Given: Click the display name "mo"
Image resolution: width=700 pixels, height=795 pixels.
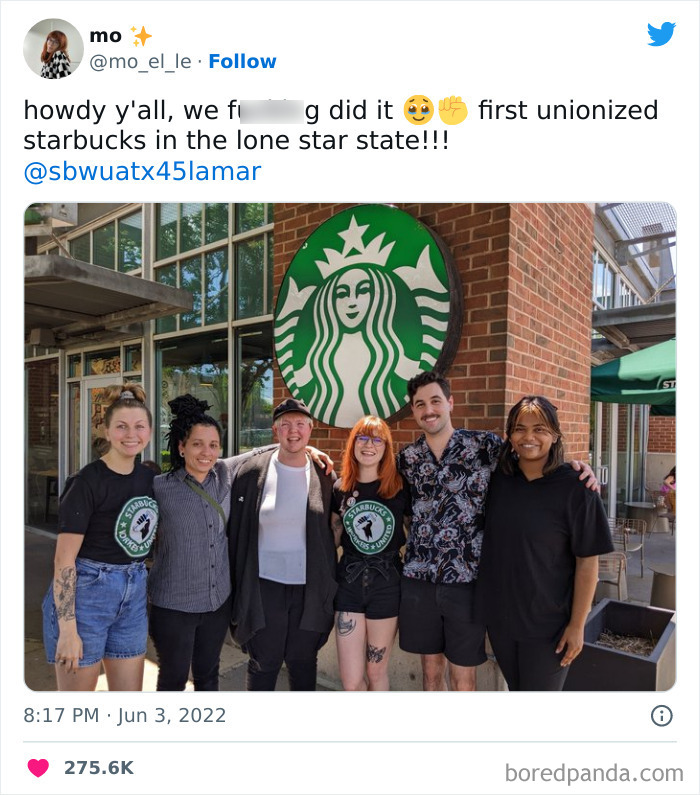Looking at the screenshot, I should 105,36.
